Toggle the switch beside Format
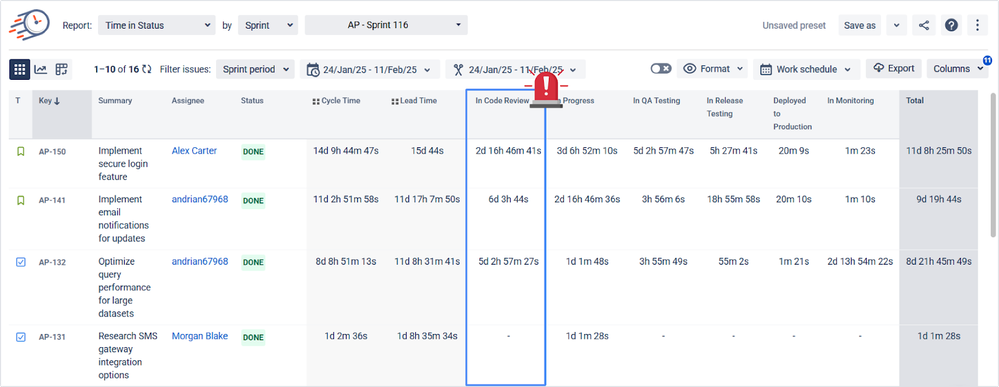 661,69
